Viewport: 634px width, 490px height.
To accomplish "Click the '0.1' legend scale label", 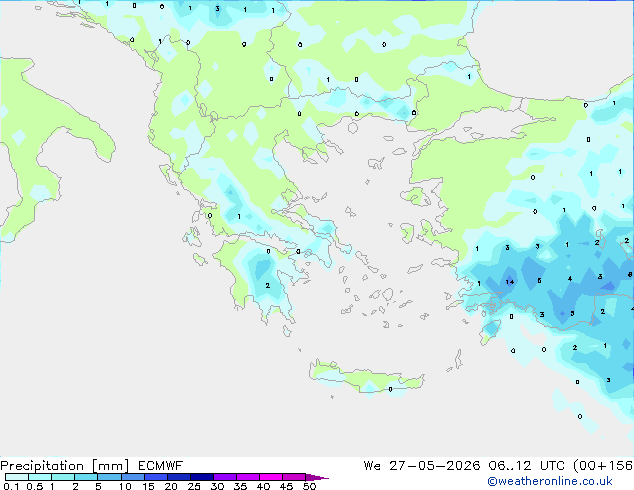I will [x=11, y=486].
